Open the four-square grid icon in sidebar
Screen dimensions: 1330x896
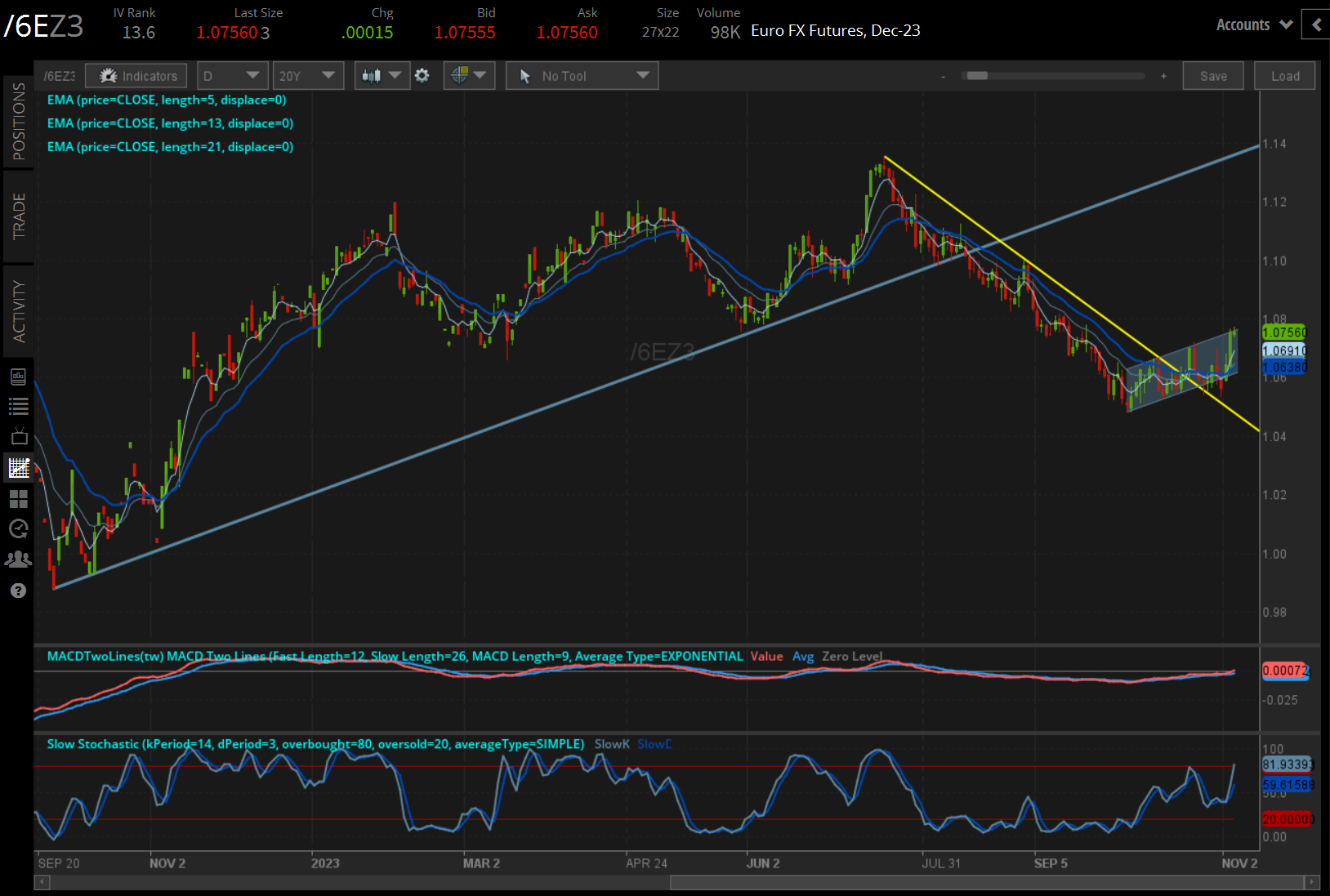coord(18,498)
